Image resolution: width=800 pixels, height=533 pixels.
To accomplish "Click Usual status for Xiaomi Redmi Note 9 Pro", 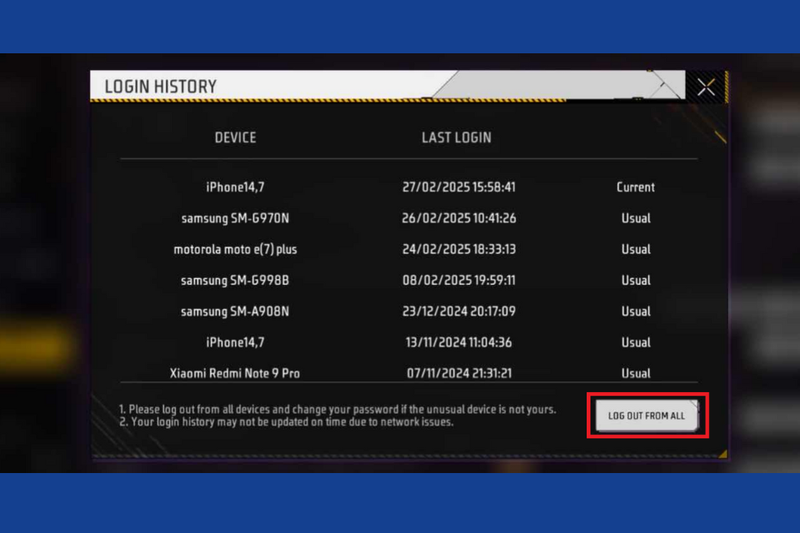I will 636,373.
